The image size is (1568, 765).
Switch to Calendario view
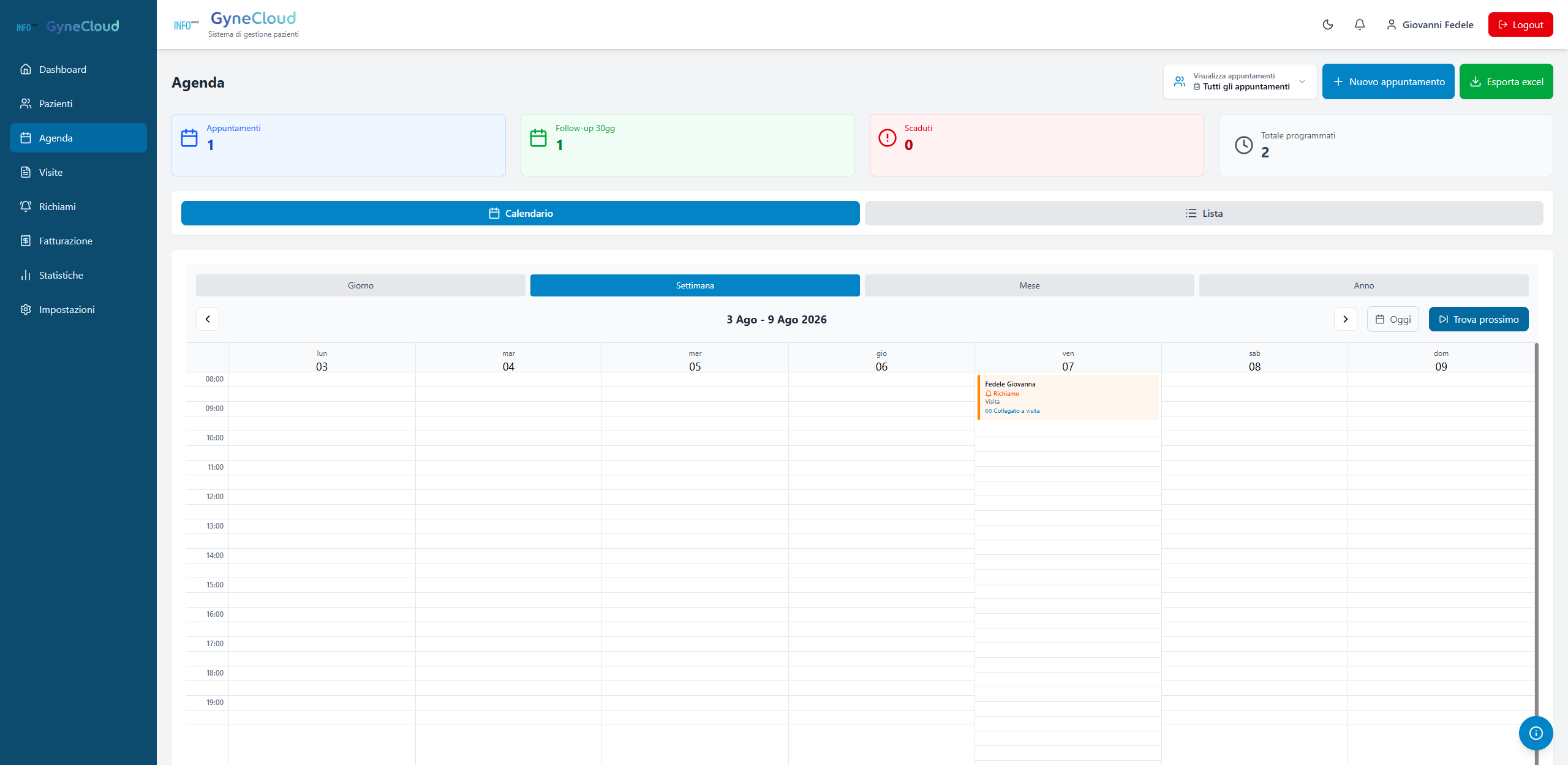tap(520, 213)
